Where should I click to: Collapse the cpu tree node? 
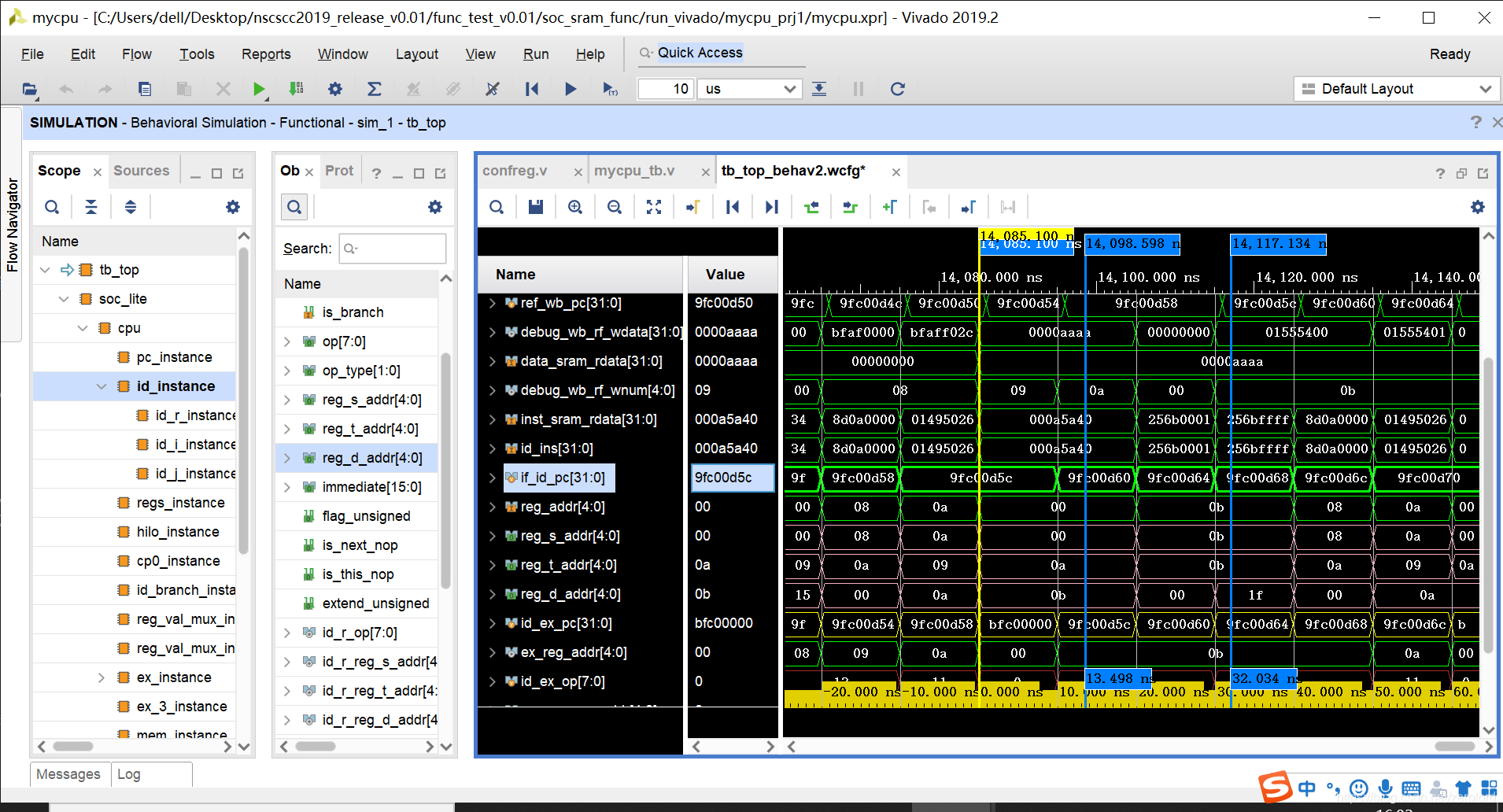click(83, 328)
